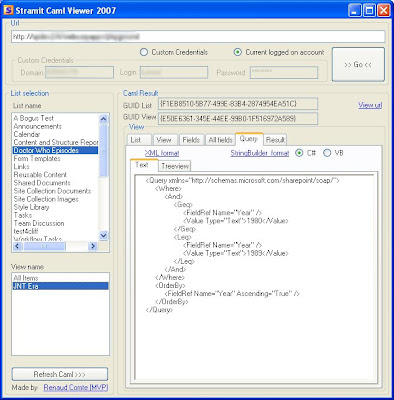Switch to the View tab
The height and width of the screenshot is (400, 394).
coord(165,140)
